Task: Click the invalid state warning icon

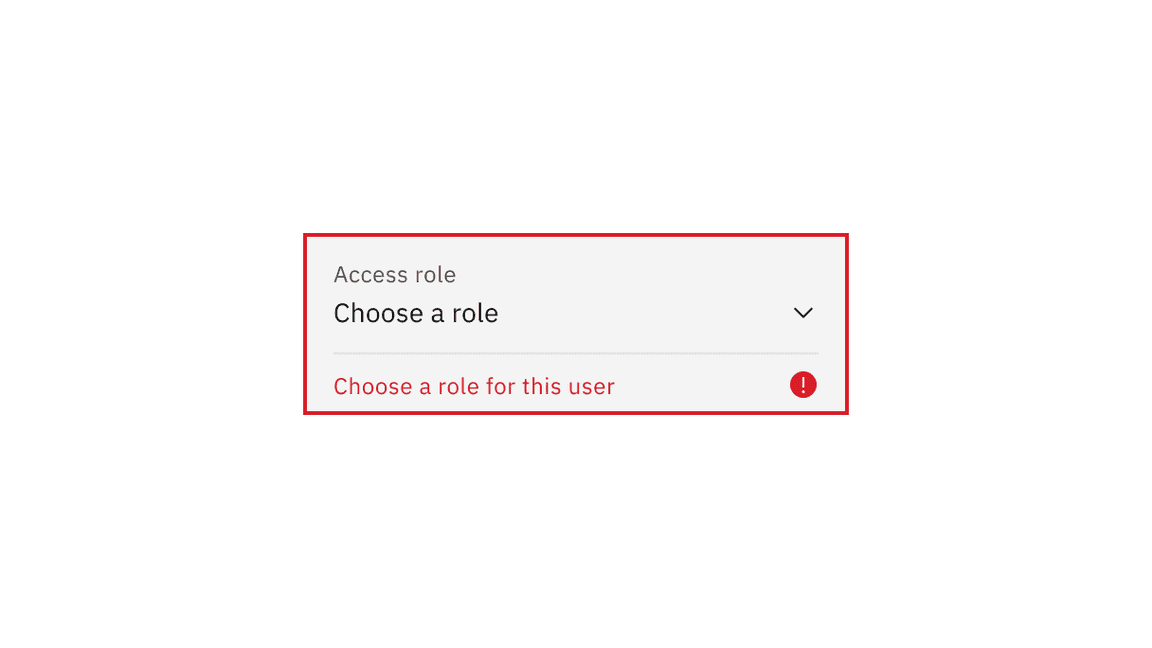Action: 803,385
